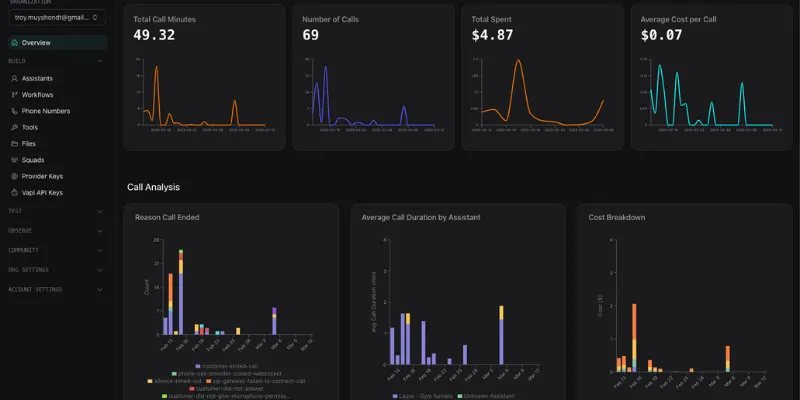The image size is (800, 400).
Task: Click the $4.87 total spent value
Action: [x=492, y=35]
